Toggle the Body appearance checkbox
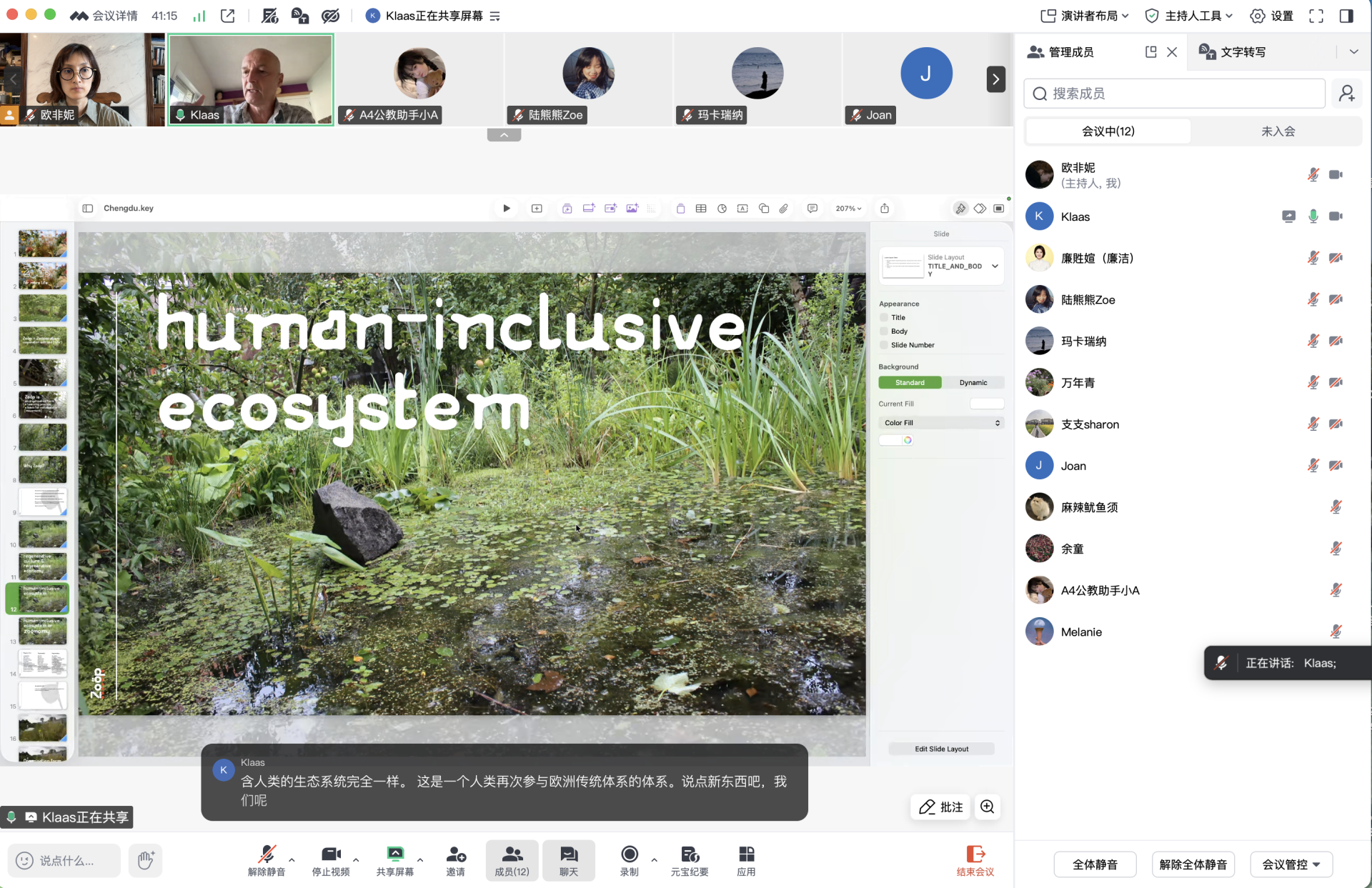 [884, 331]
